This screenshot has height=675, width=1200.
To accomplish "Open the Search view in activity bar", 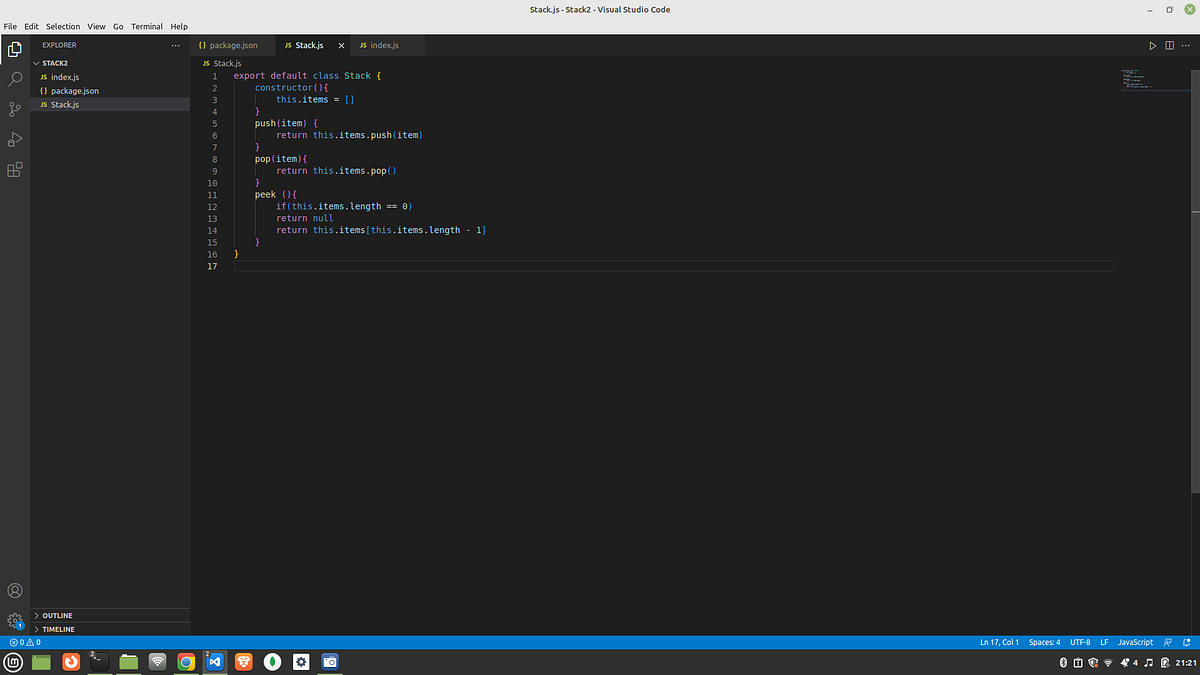I will tap(15, 79).
